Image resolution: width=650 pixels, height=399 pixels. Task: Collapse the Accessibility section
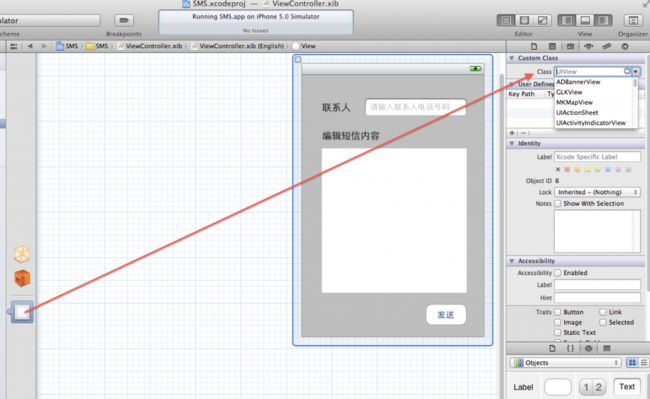pos(512,261)
